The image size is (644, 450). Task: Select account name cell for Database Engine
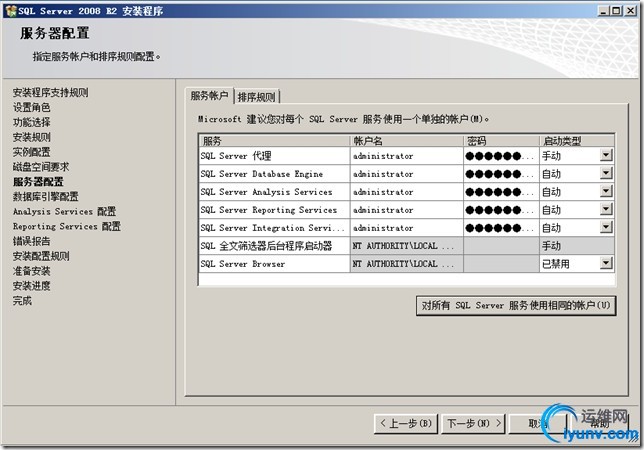407,174
